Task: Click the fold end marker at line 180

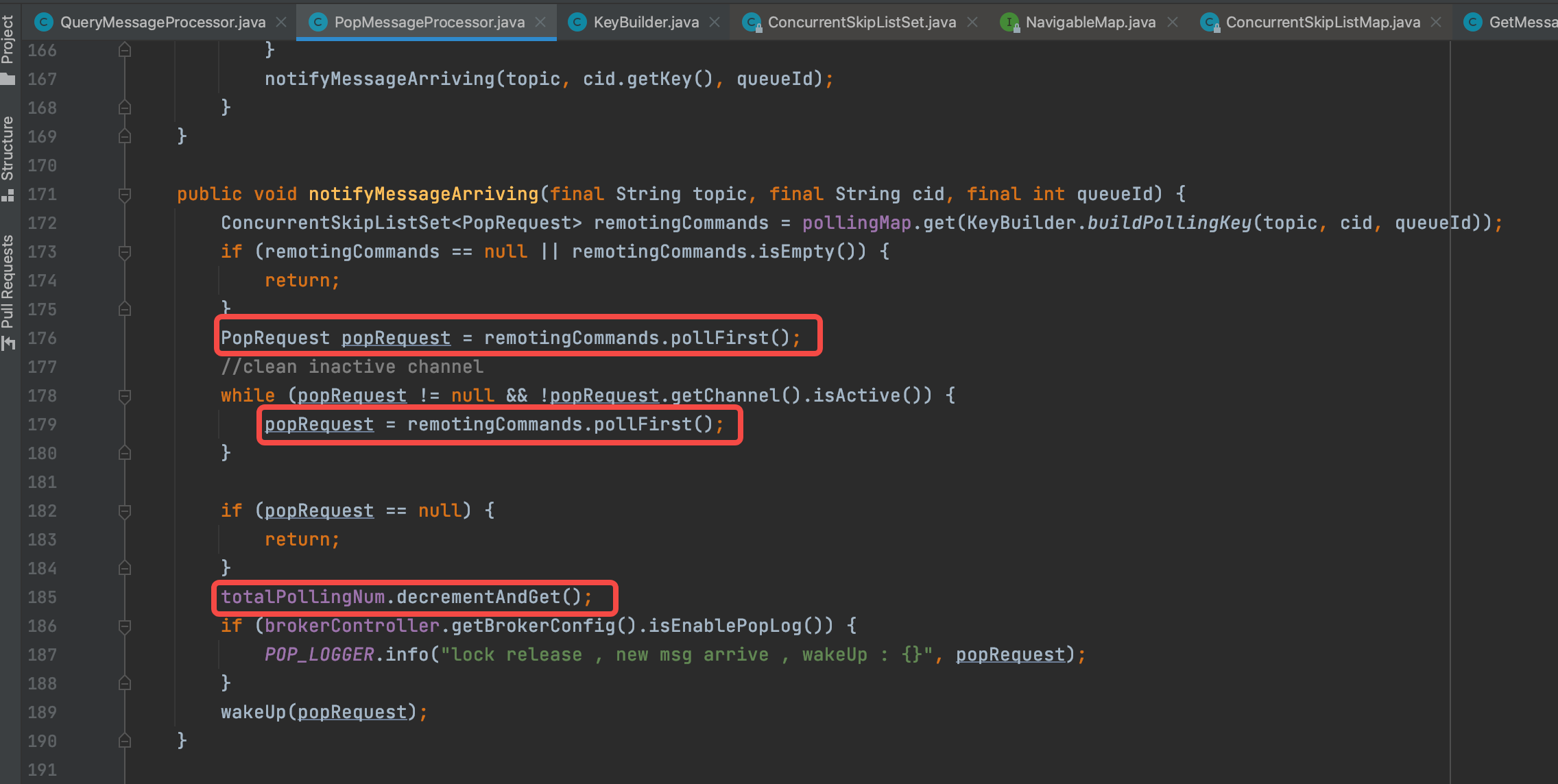Action: pyautogui.click(x=125, y=453)
